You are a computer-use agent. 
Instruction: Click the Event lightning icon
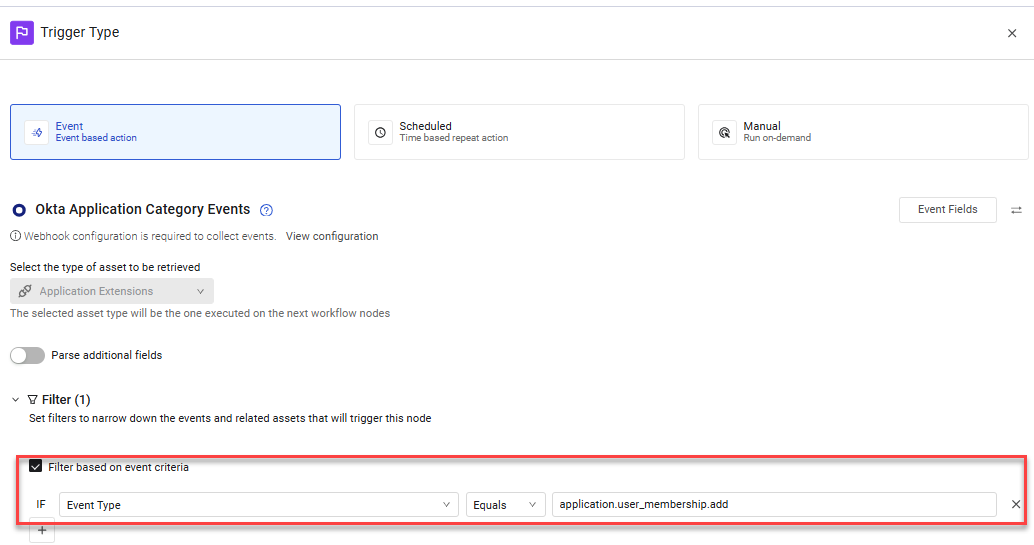tap(37, 133)
